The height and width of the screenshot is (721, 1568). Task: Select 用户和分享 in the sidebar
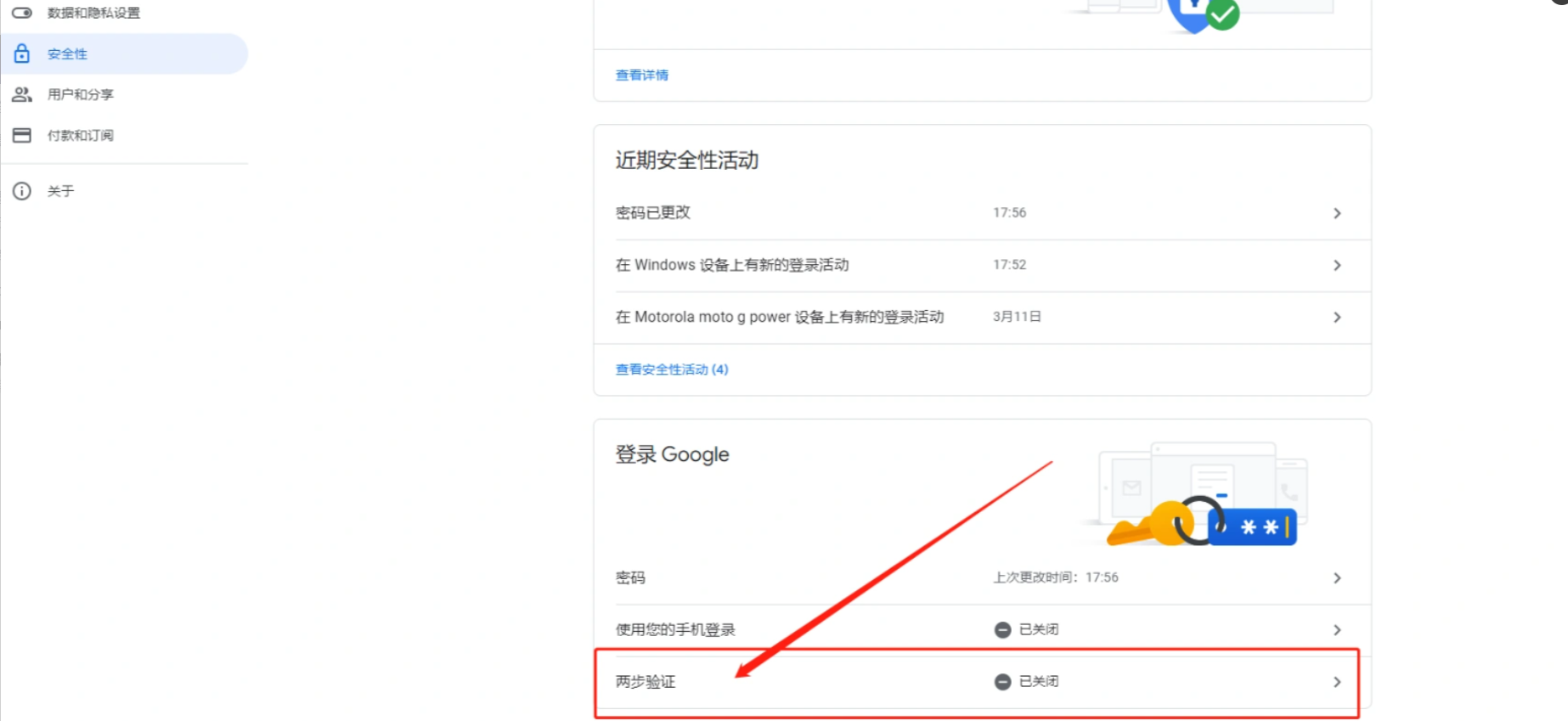coord(81,94)
